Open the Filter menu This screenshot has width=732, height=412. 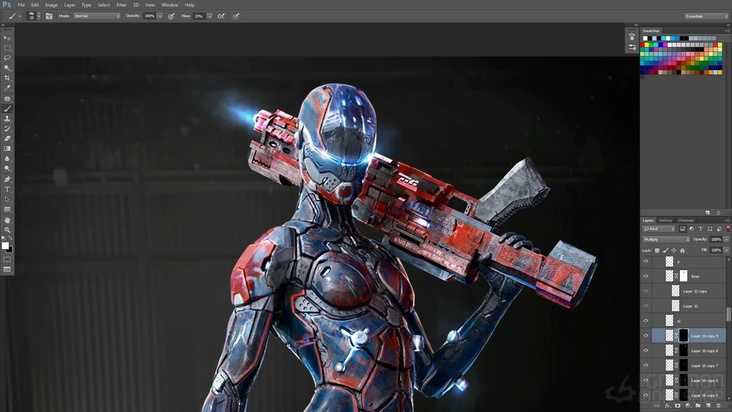pos(121,5)
